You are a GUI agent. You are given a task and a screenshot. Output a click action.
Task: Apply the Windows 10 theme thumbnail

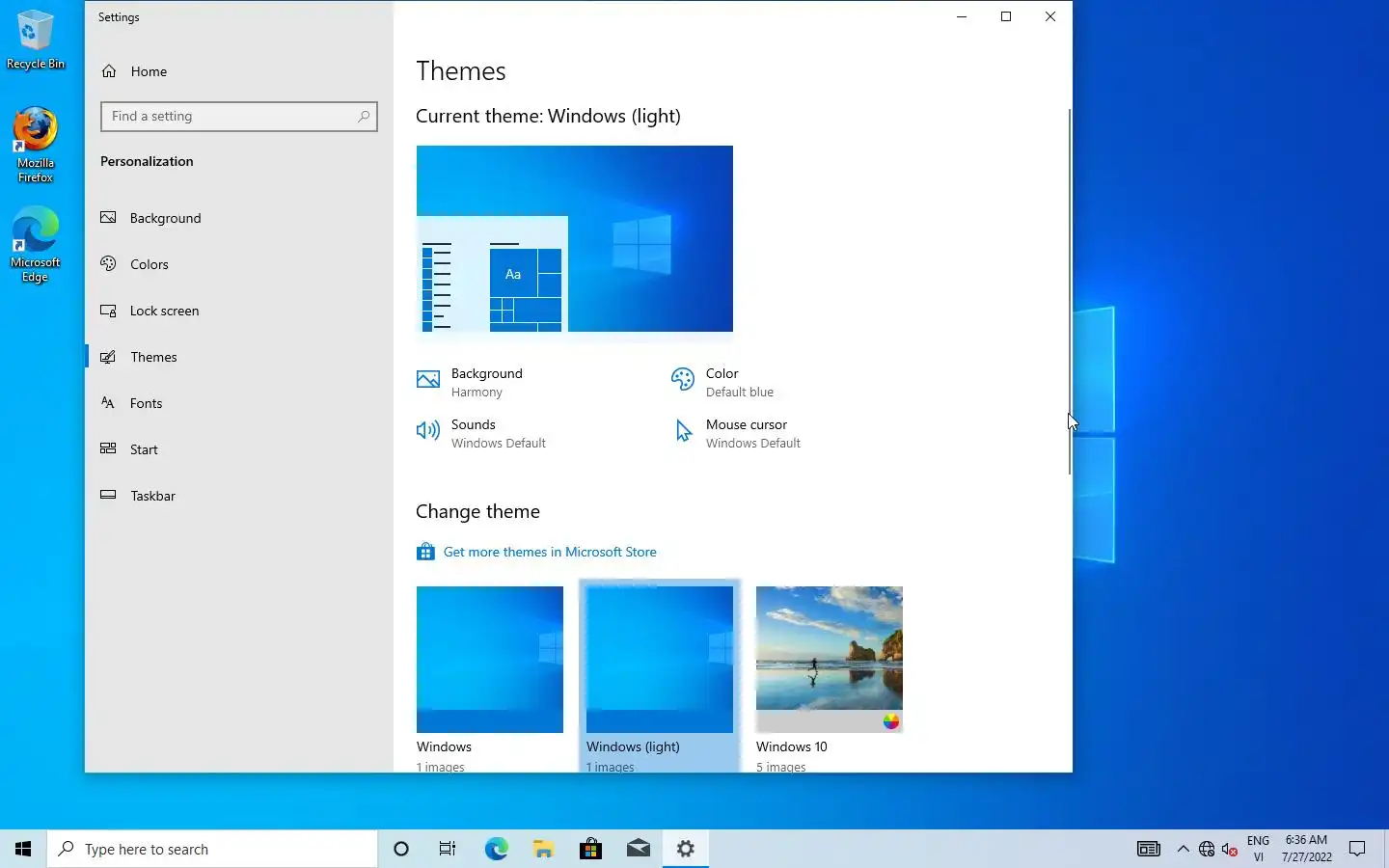click(830, 660)
